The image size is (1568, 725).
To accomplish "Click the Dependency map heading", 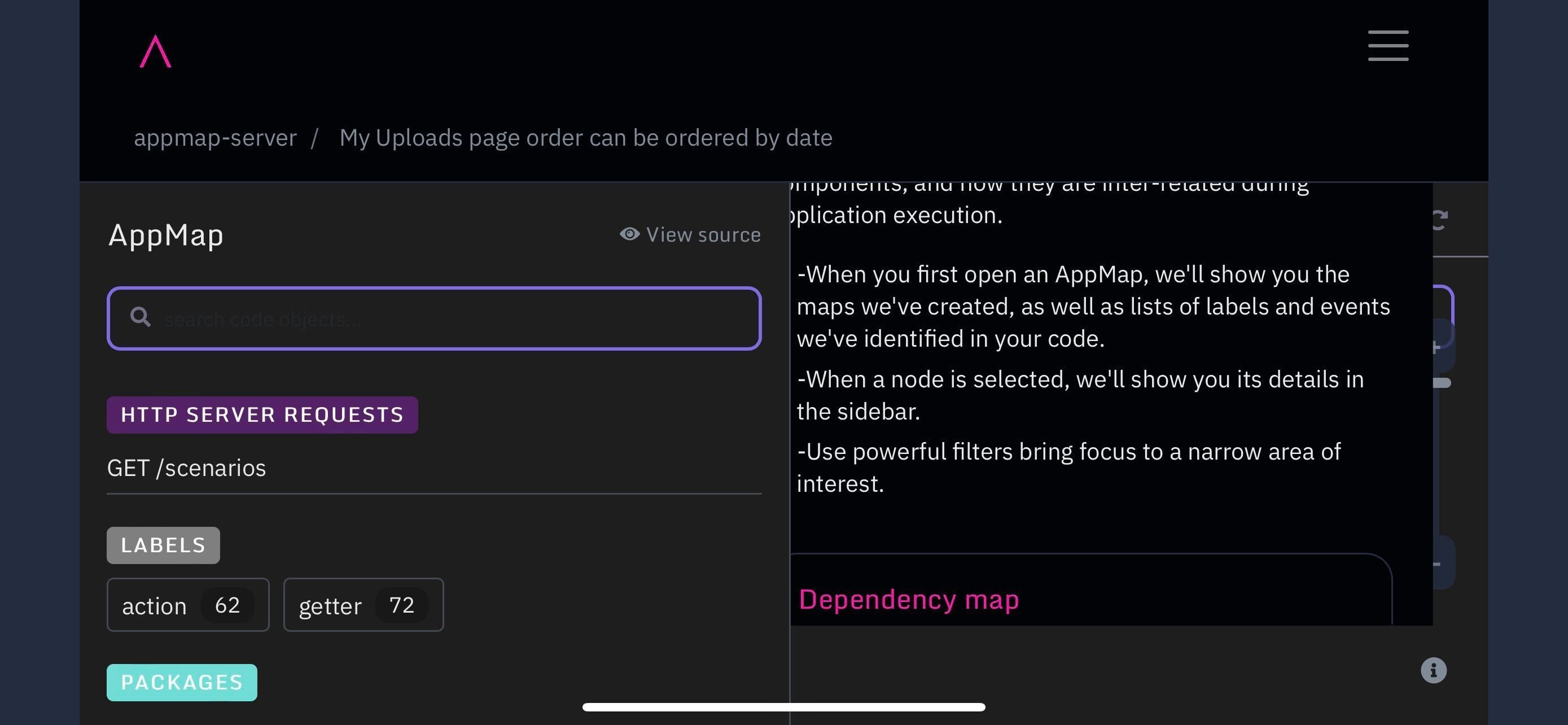I will point(909,600).
